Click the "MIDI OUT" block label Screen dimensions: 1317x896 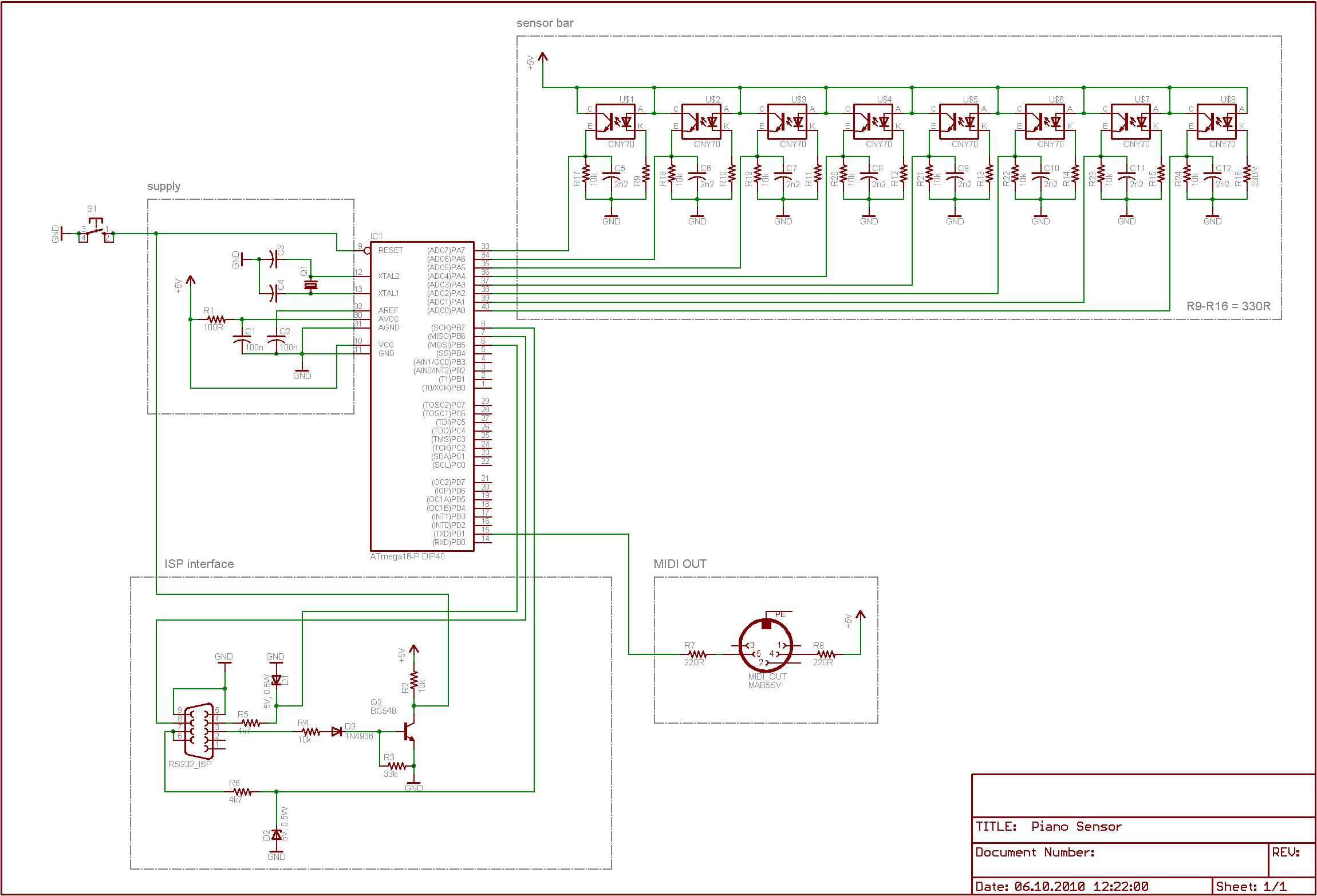[x=680, y=564]
